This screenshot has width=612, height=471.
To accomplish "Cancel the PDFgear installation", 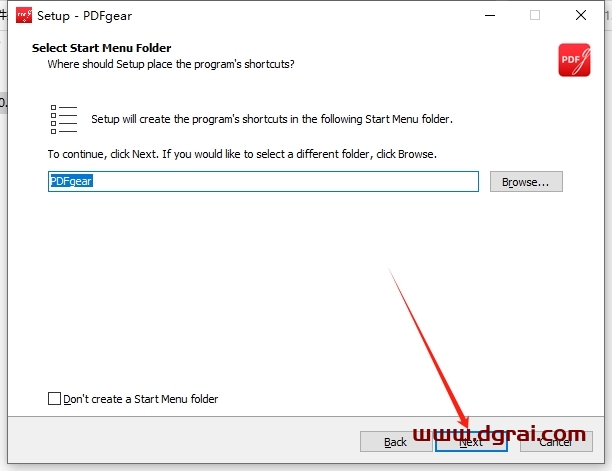I will (555, 441).
